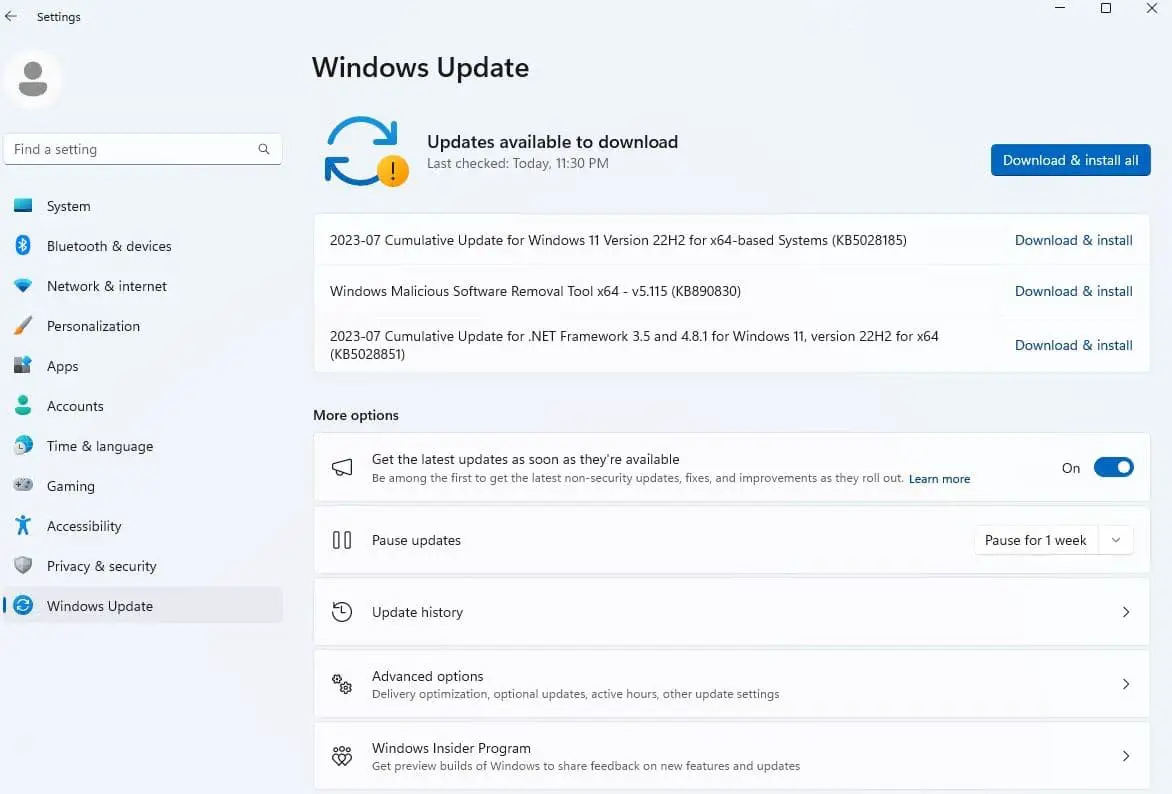Screen dimensions: 1172x794
Task: Click the Personalization paintbrush icon
Action: [x=23, y=326]
